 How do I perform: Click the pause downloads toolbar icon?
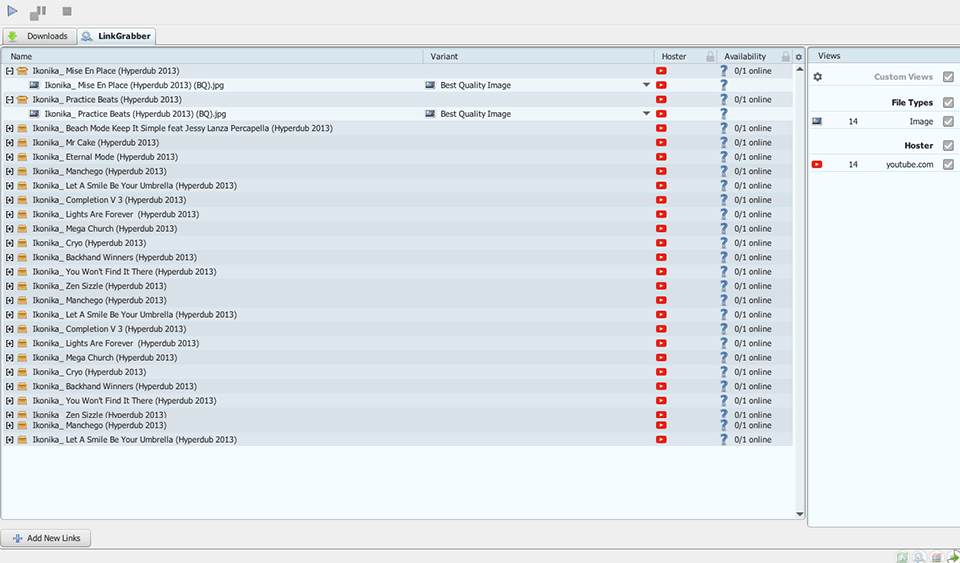coord(38,12)
